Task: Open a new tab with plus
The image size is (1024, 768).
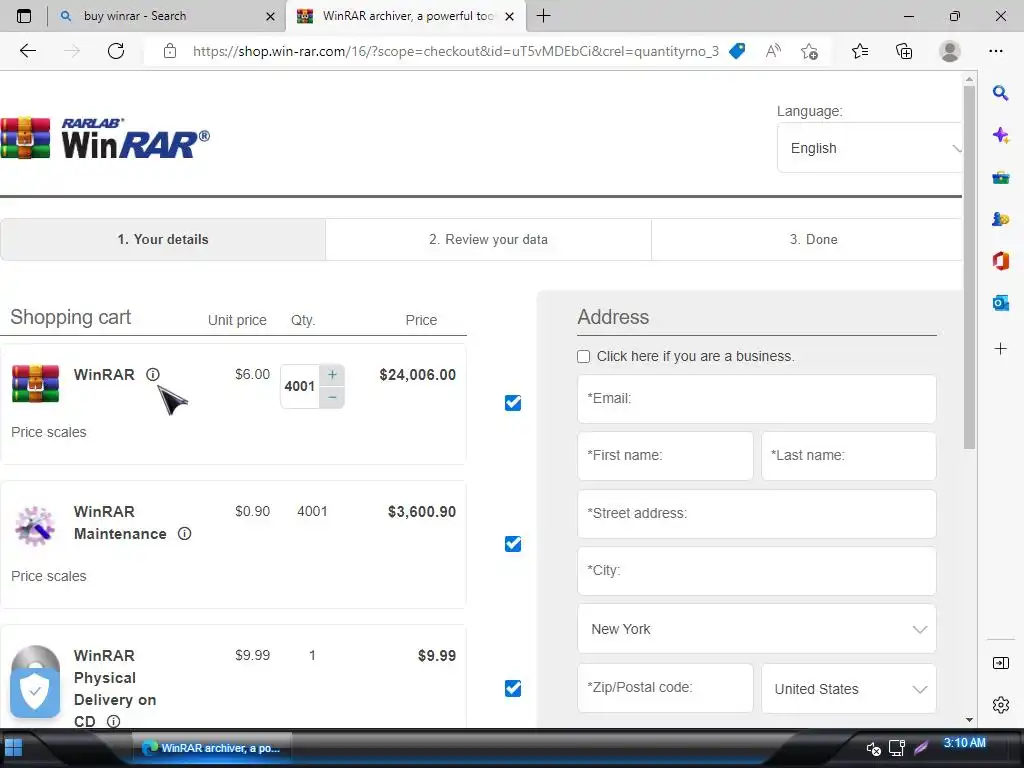Action: coord(543,16)
